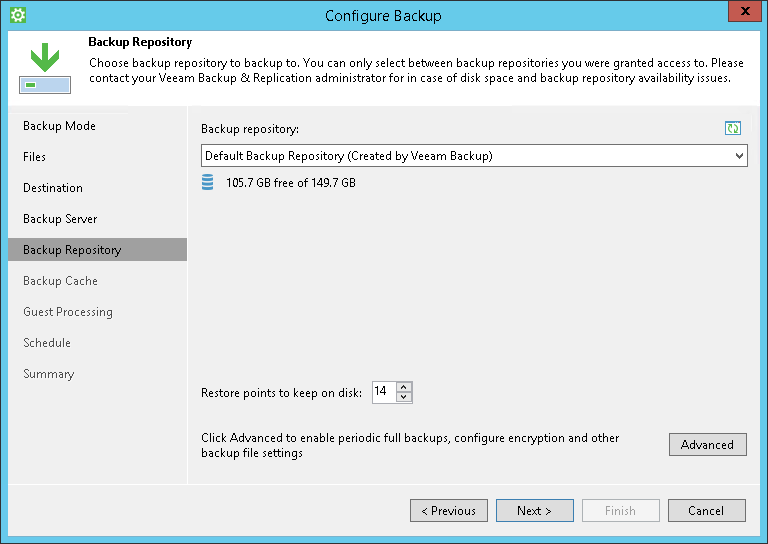Close the Configure Backup window
Image resolution: width=768 pixels, height=544 pixels.
(x=743, y=15)
